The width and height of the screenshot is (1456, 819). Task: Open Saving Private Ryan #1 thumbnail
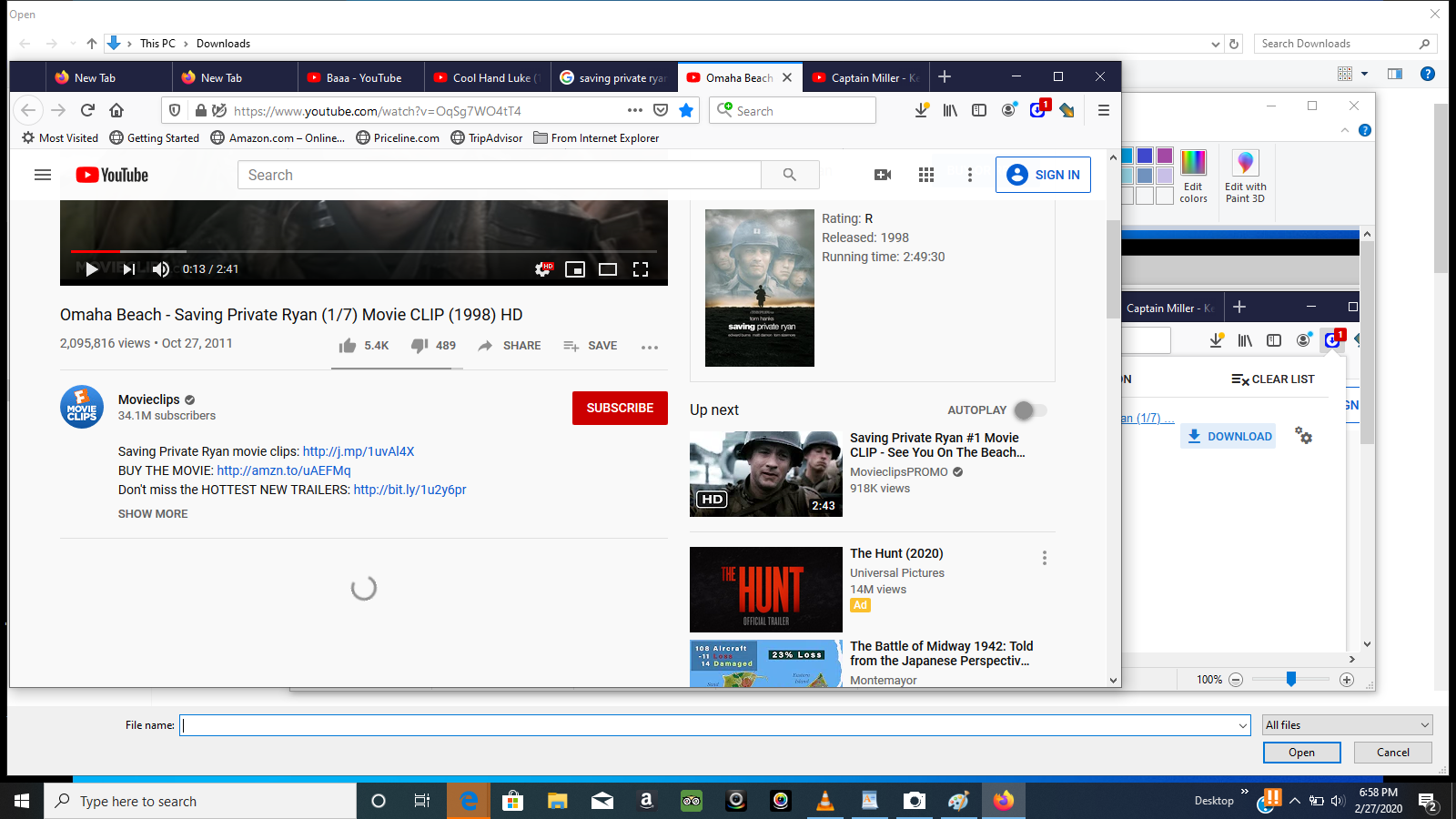pyautogui.click(x=766, y=474)
